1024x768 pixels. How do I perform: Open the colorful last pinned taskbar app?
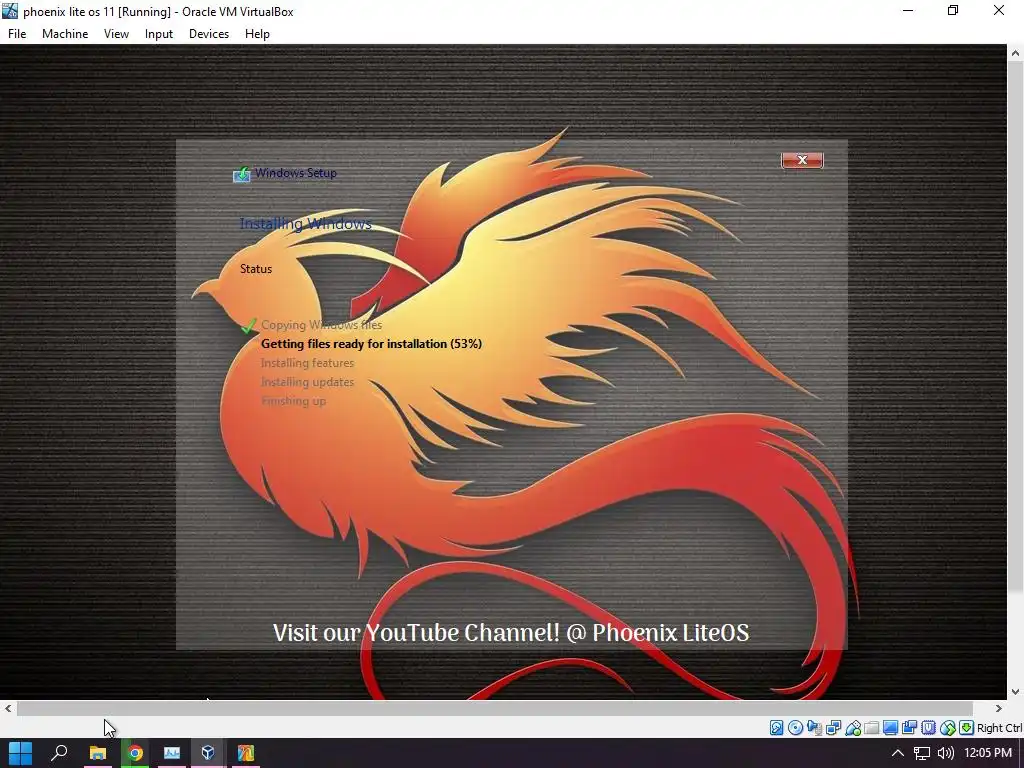coord(246,753)
